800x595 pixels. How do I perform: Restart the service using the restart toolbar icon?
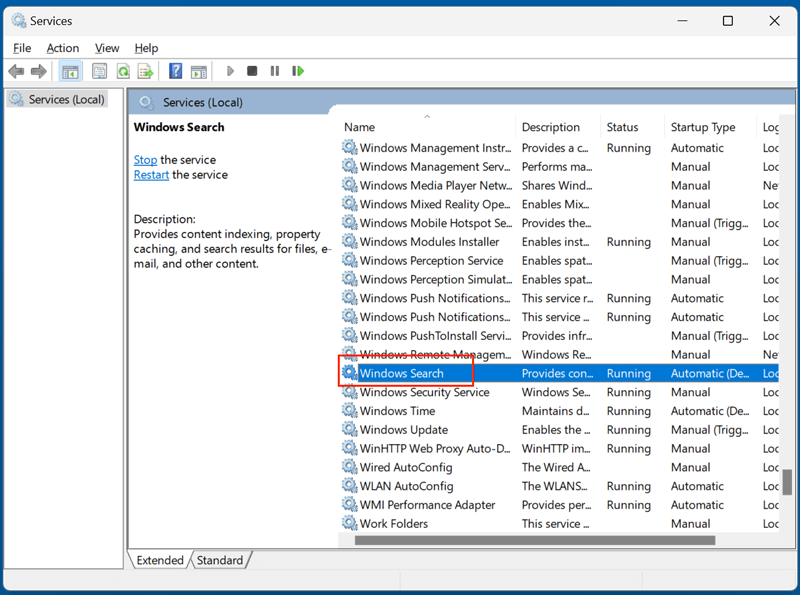297,71
